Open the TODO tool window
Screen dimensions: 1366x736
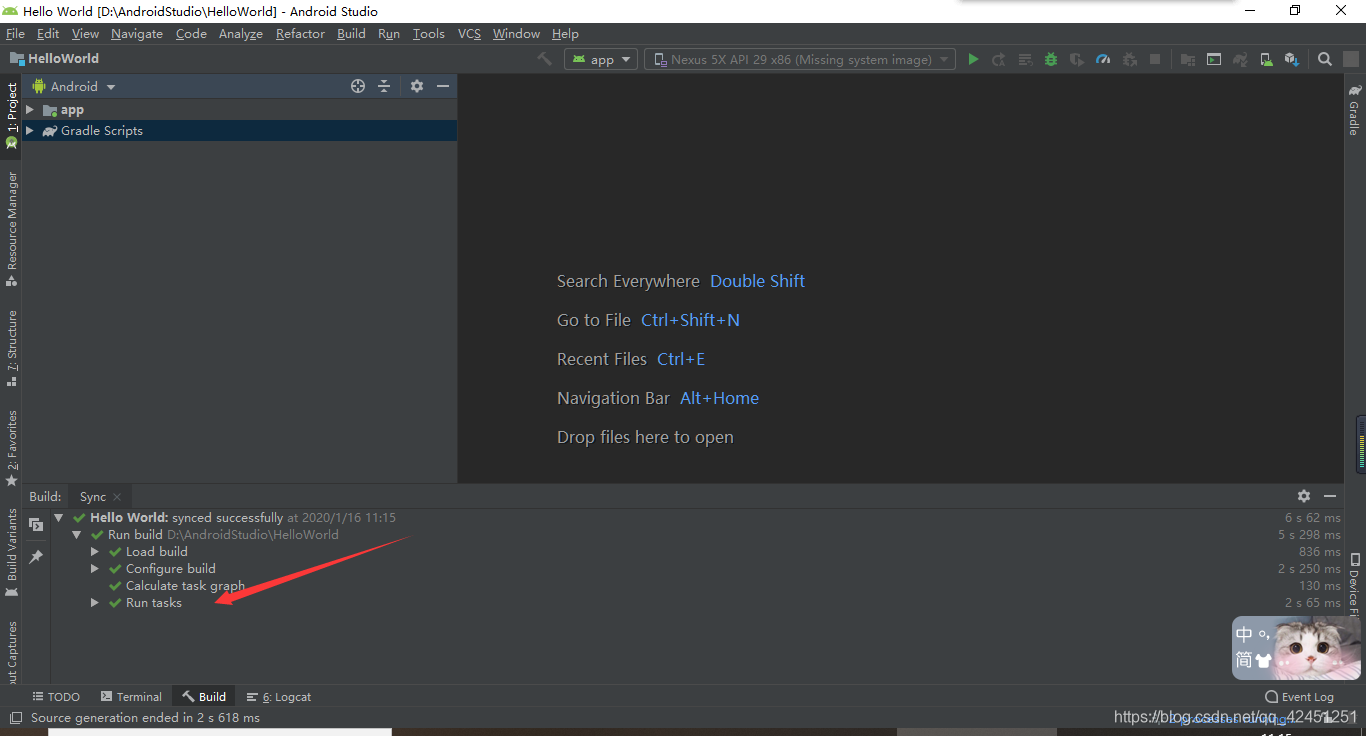(x=56, y=697)
